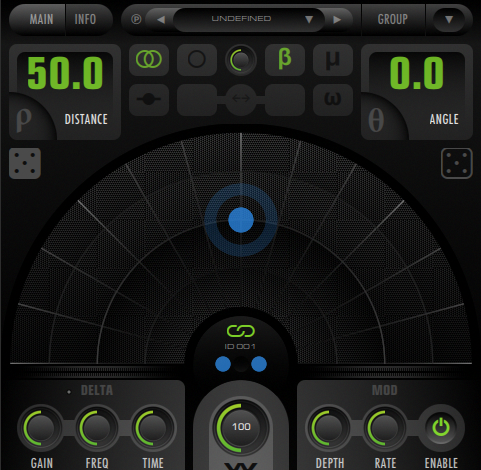This screenshot has height=470, width=481.
Task: Click the theta symbol icon
Action: tap(376, 120)
